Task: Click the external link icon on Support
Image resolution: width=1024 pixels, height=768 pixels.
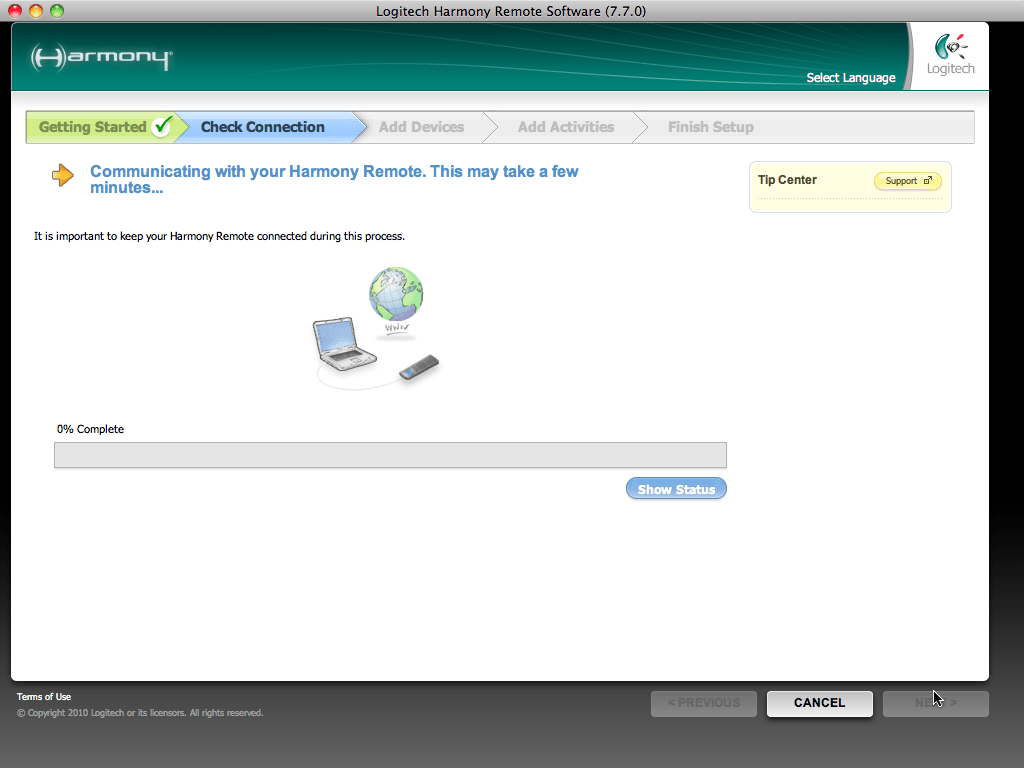Action: point(928,181)
